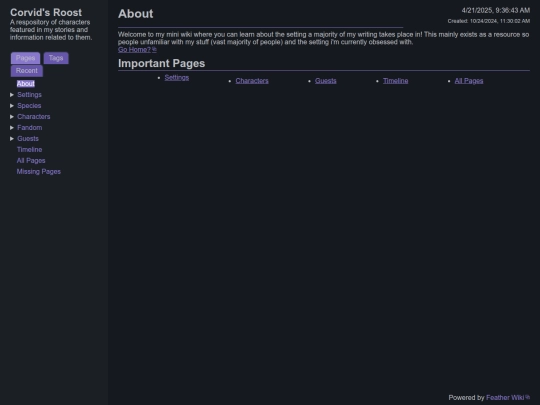The image size is (540, 405).
Task: Select the modified date 4/21/2025, 9:36:43 AM
Action: tap(496, 11)
